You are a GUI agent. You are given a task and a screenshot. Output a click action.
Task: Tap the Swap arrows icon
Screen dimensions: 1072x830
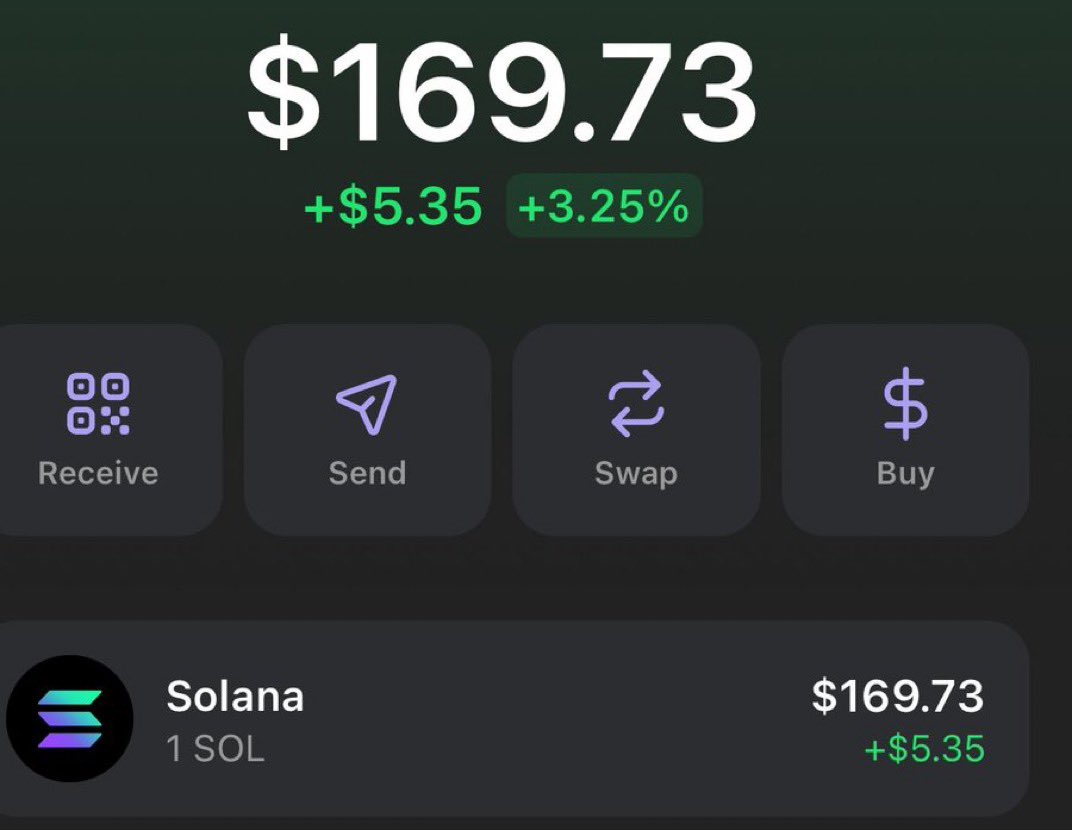coord(636,403)
